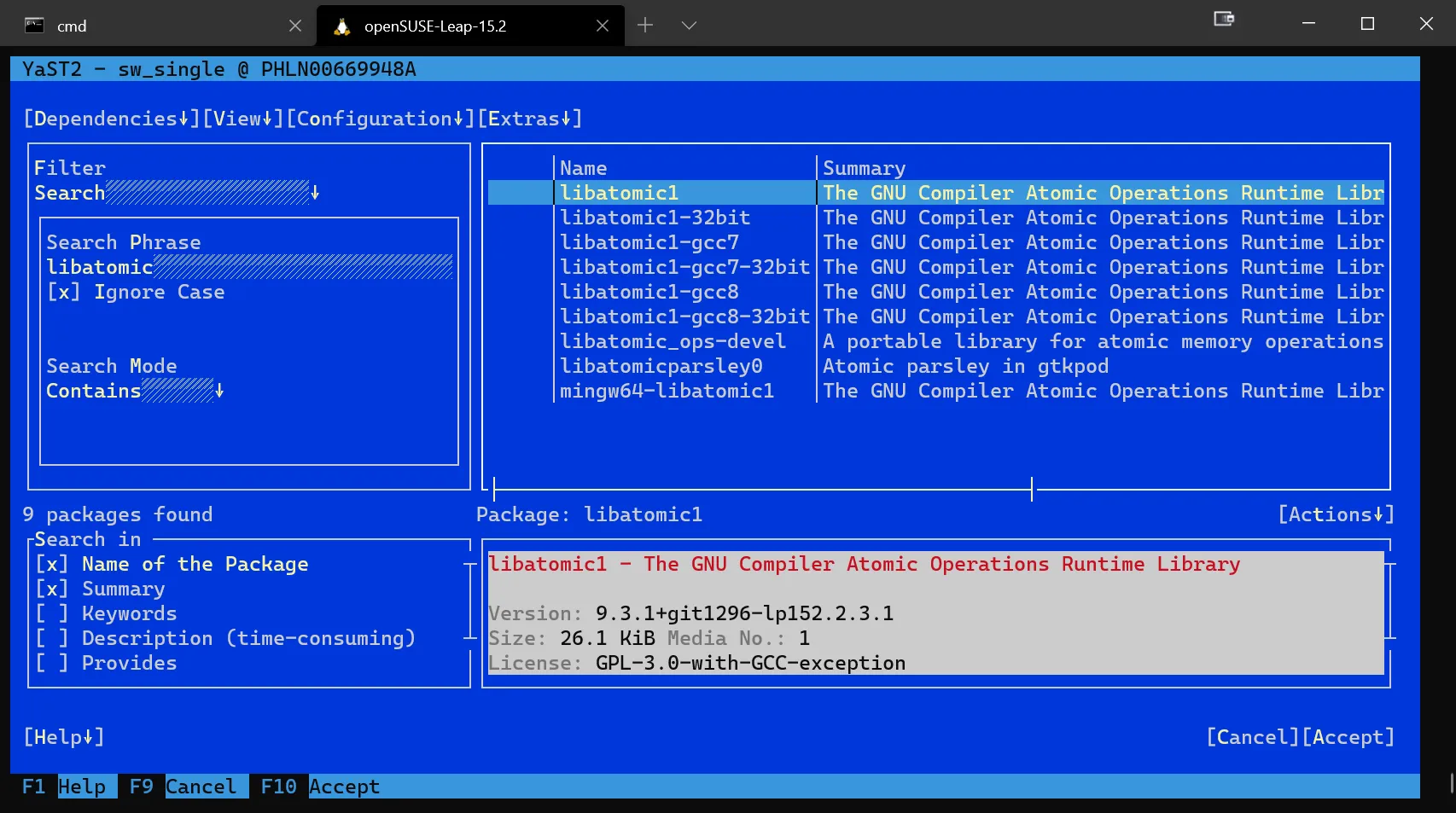Screen dimensions: 1456x813
Task: Open a new terminal tab with plus
Action: [645, 26]
